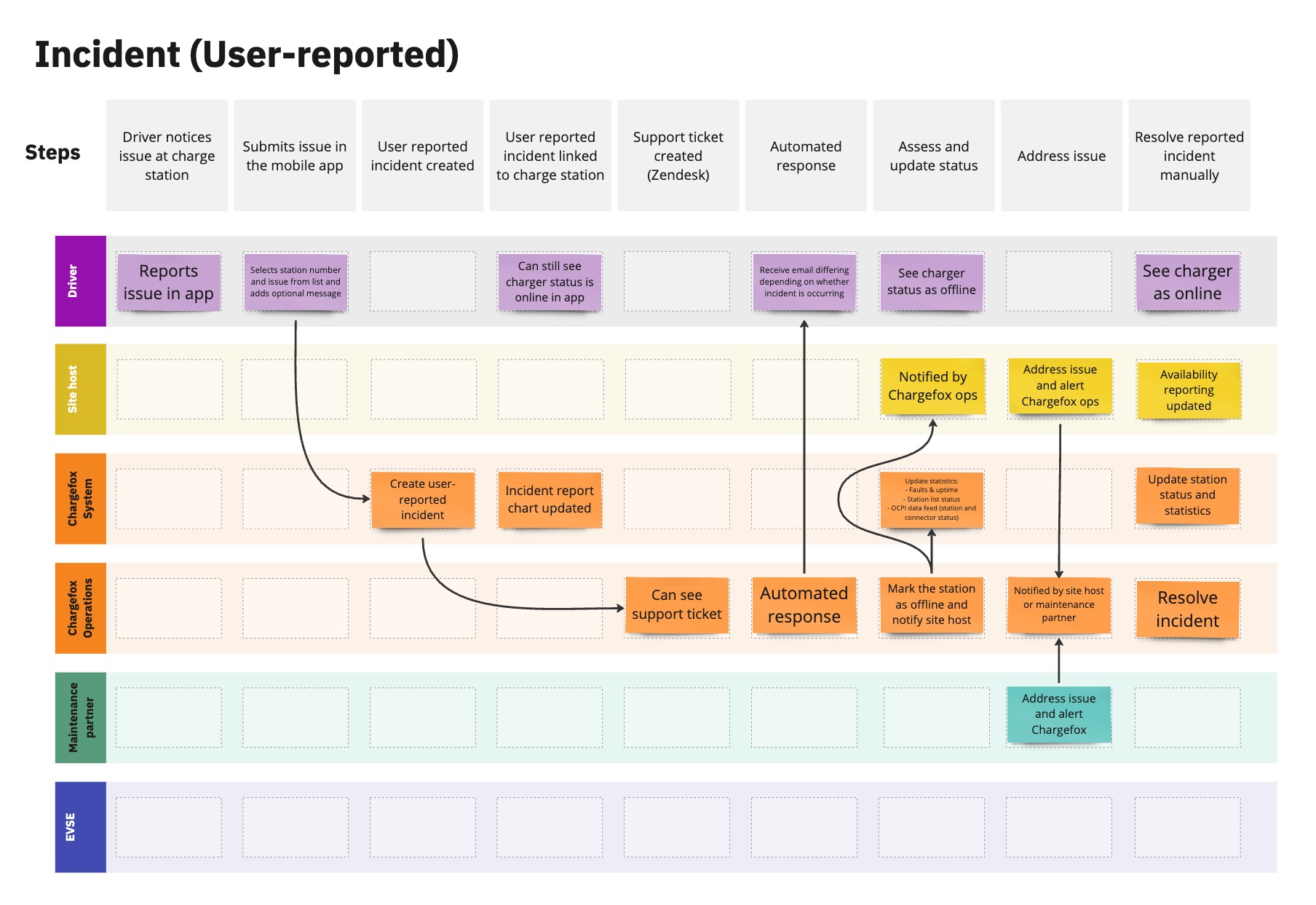Select step 'Driver notices issue at charge station'
This screenshot has height=905, width=1316.
167,156
